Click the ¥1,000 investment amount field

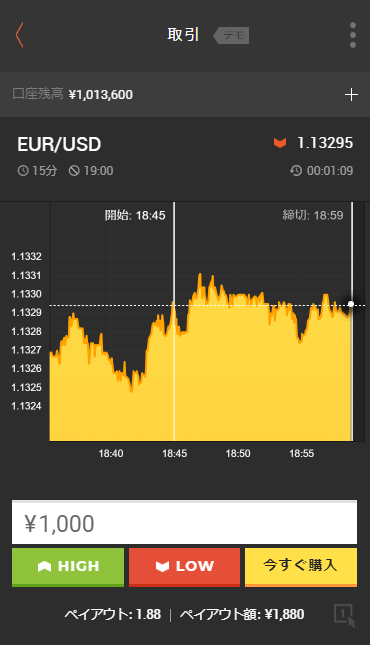pyautogui.click(x=184, y=523)
